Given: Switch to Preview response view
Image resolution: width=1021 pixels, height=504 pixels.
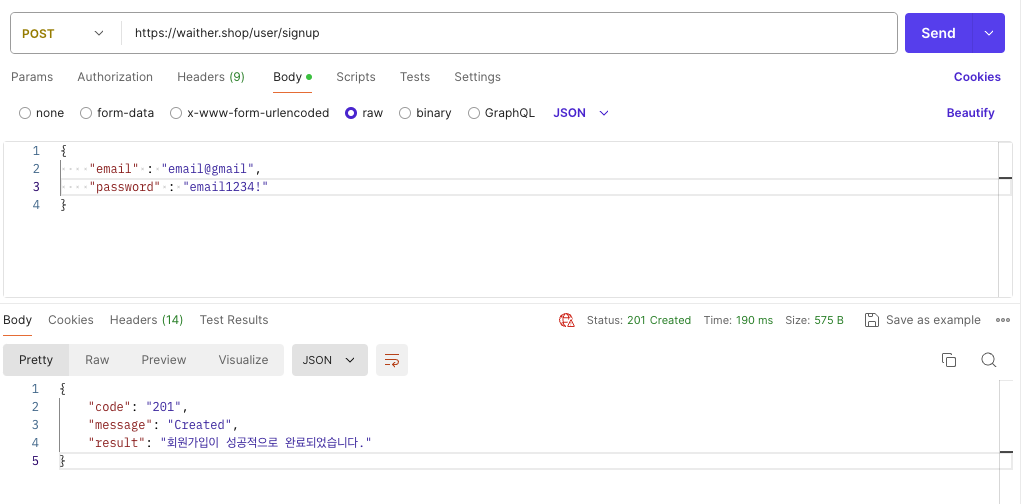Looking at the screenshot, I should 164,360.
